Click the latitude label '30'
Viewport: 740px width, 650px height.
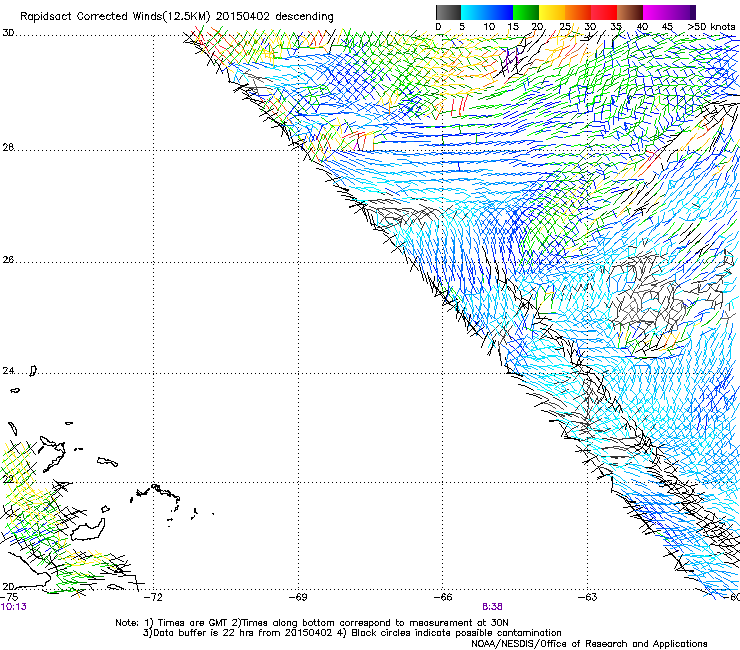[x=8, y=33]
